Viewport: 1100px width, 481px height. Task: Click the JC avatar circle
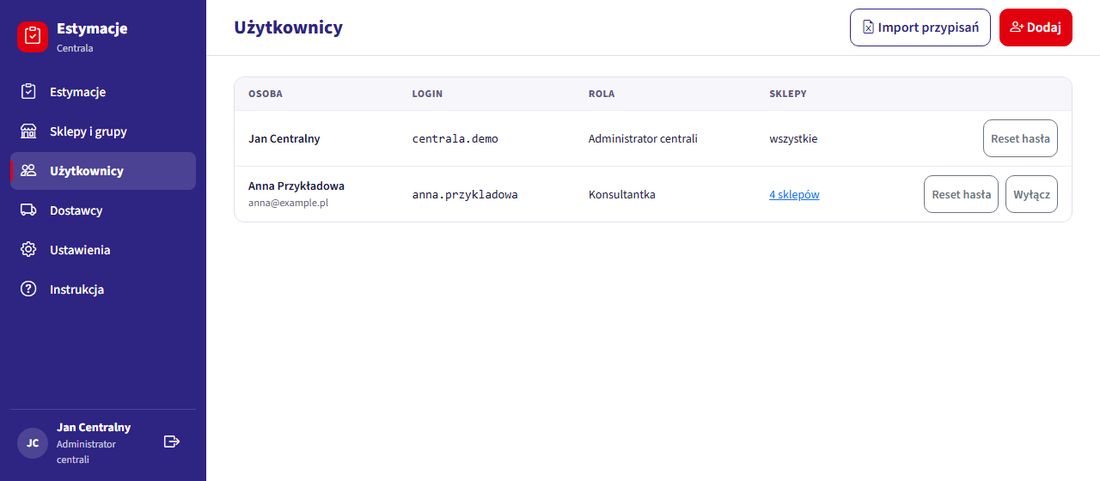click(32, 443)
